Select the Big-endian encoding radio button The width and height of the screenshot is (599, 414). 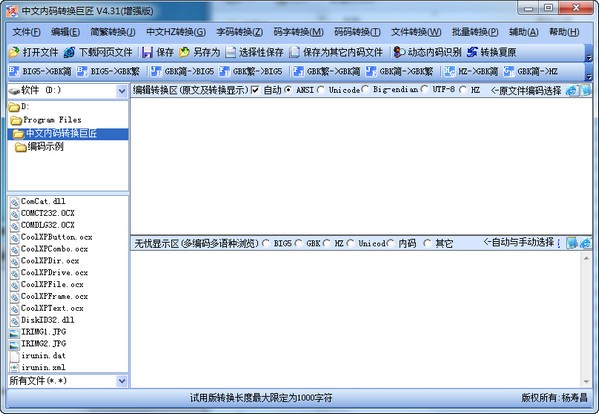click(x=365, y=90)
